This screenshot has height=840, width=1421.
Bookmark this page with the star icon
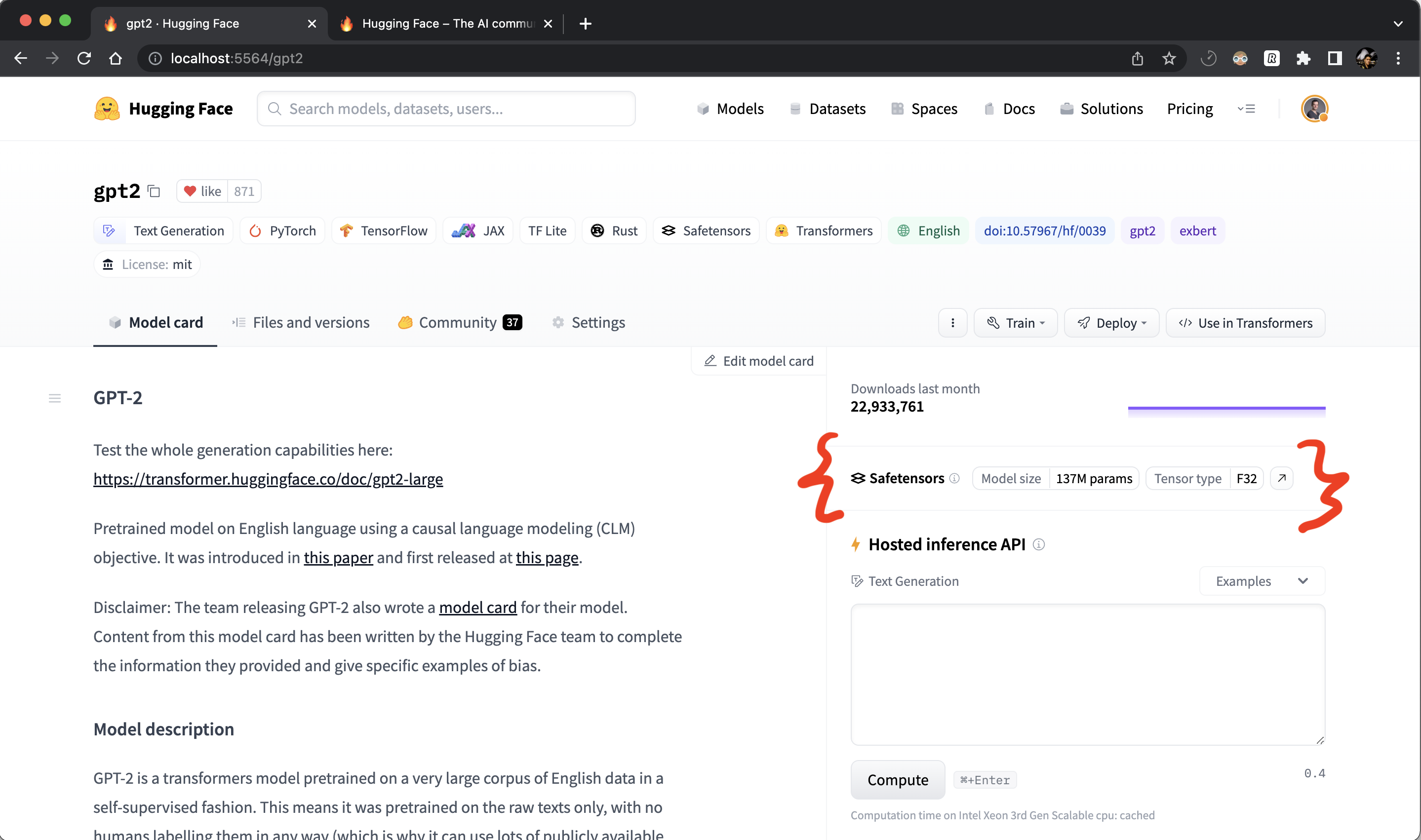1169,58
